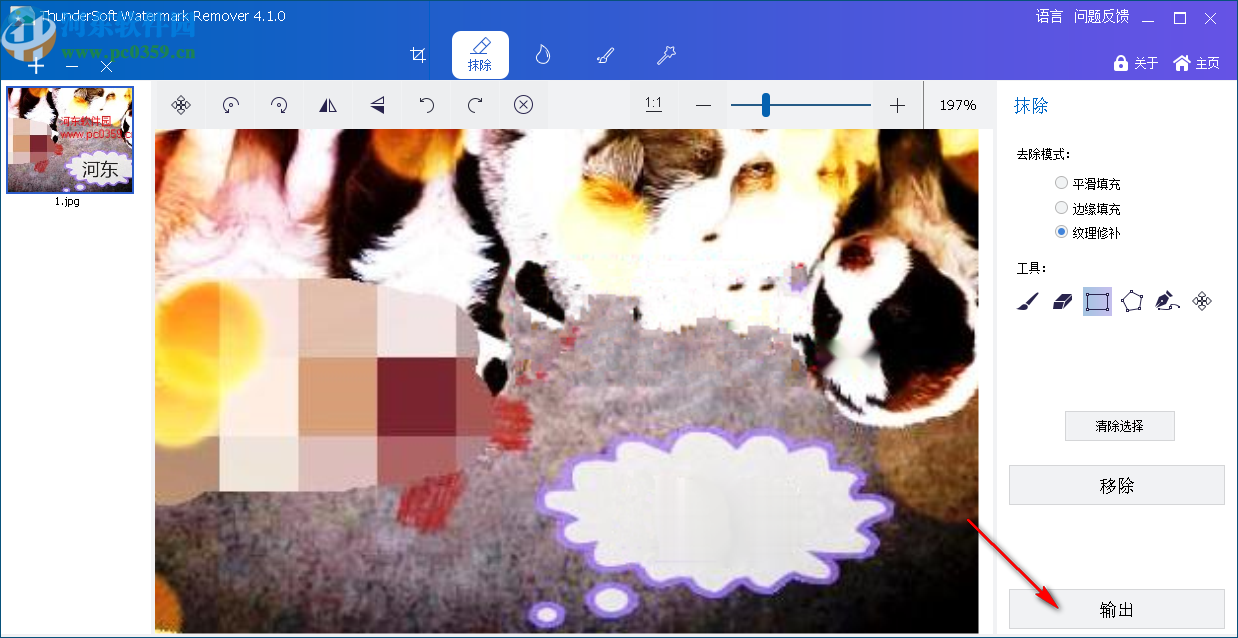Select the 1.jpg thumbnail

click(x=69, y=139)
